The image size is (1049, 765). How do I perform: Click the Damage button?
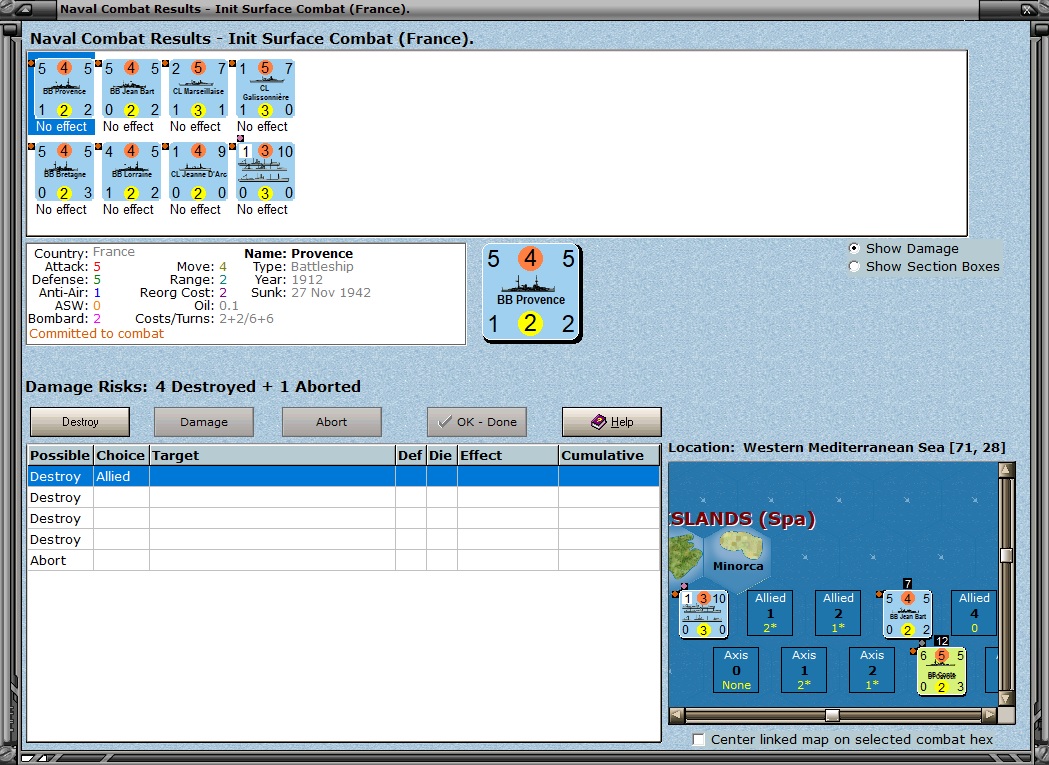(x=204, y=422)
